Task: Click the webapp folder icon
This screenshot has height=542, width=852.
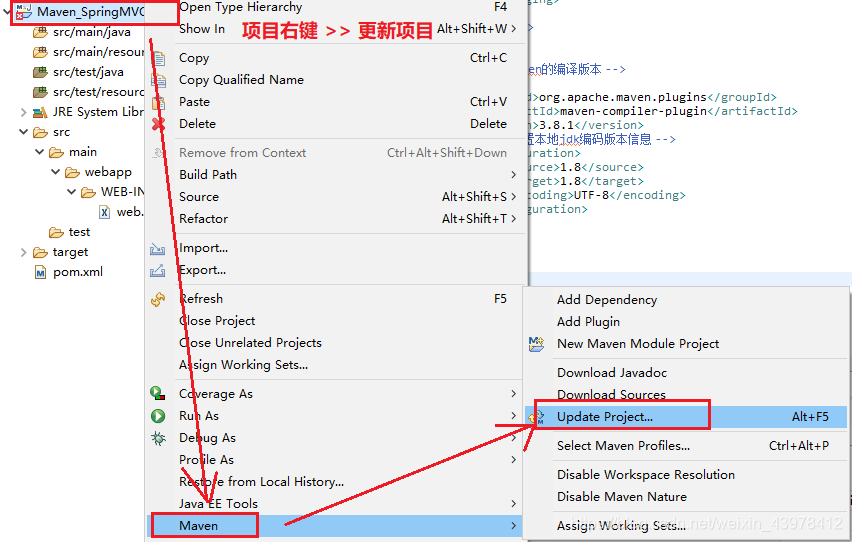Action: click(72, 173)
